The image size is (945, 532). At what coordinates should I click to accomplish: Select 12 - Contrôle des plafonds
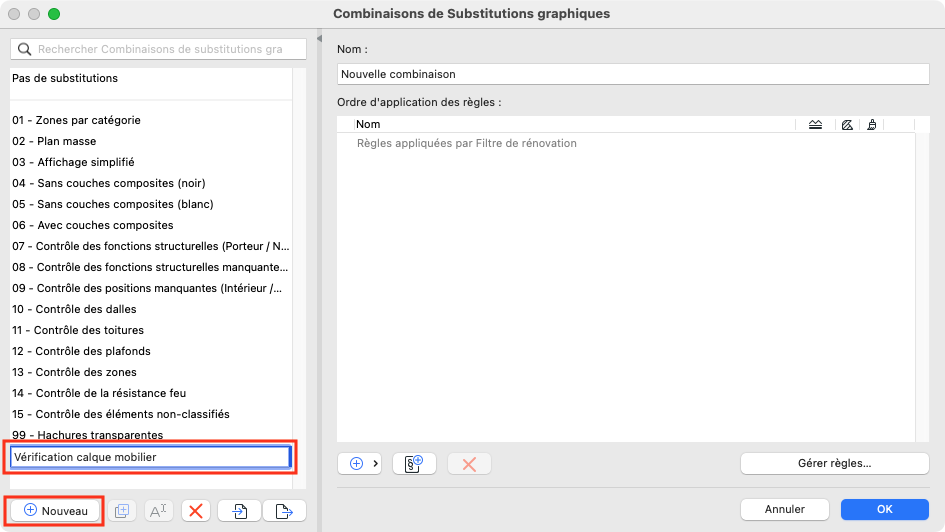[151, 351]
